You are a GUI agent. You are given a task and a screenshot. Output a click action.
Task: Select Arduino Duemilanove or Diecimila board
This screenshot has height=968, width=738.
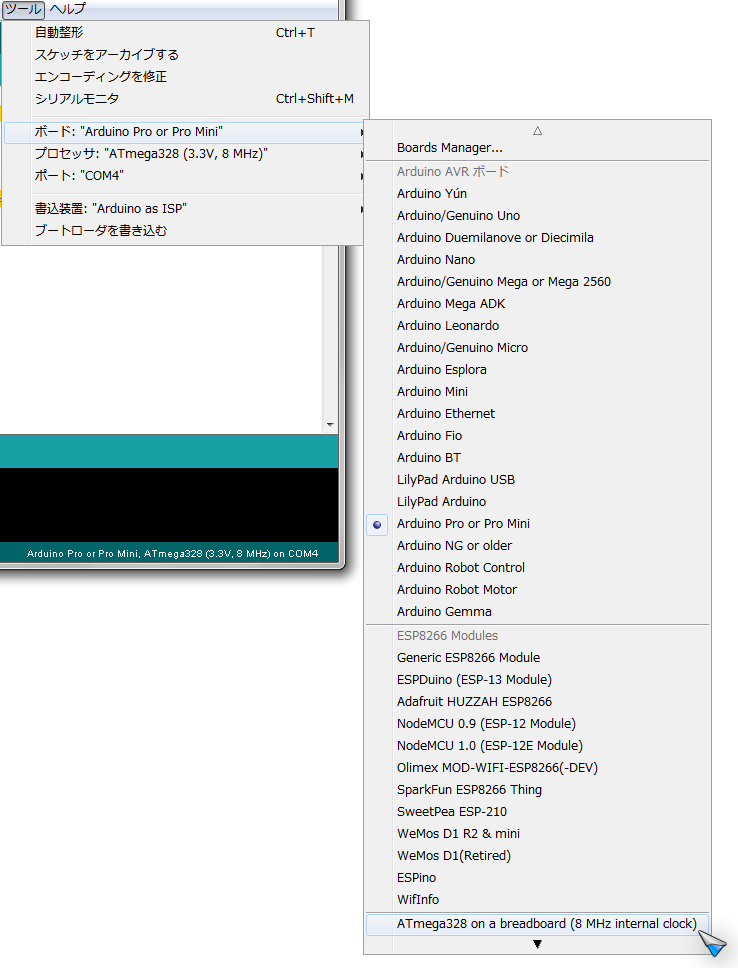[x=537, y=238]
